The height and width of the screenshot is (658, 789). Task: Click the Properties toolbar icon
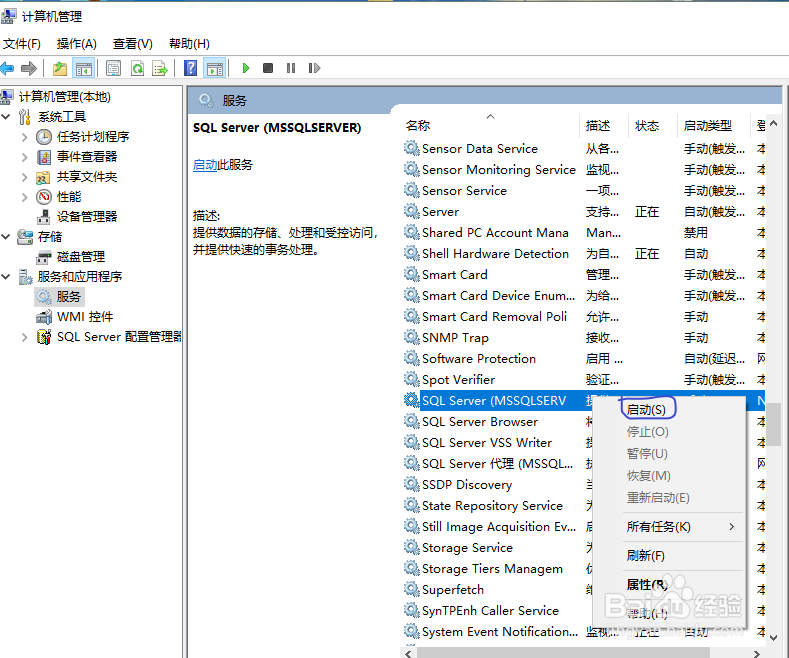point(113,68)
